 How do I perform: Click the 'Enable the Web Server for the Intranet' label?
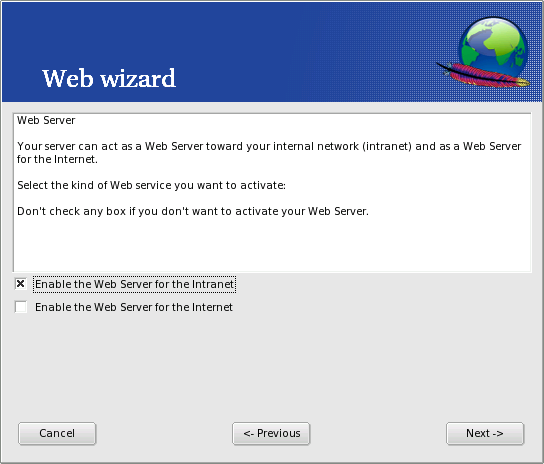point(134,284)
